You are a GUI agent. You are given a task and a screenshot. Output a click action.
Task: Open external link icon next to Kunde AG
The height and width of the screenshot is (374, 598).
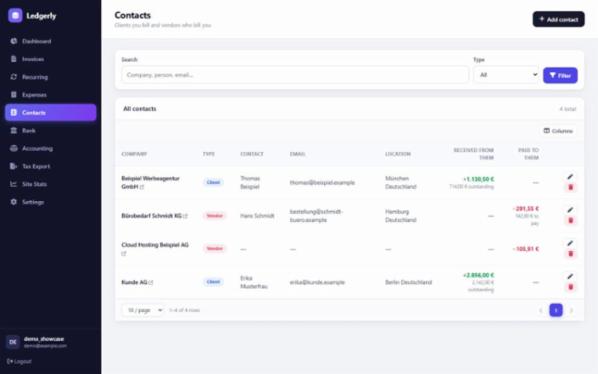point(151,283)
